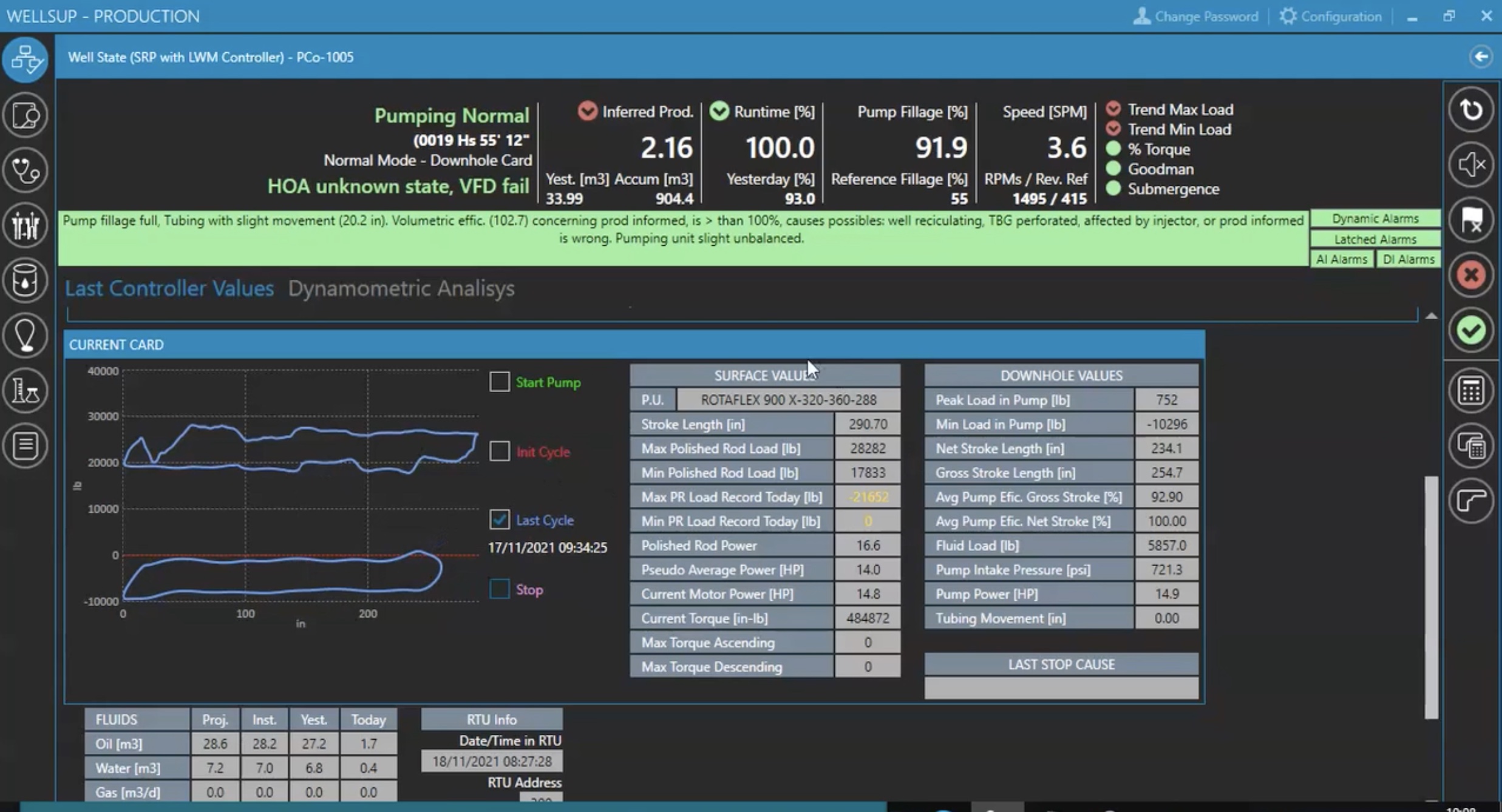Click the Inferred Prod. red status icon
1502x812 pixels.
[x=587, y=111]
